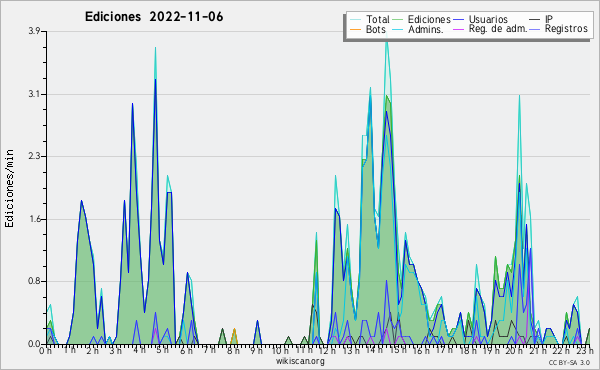Click the y-axis value 3.1

34,94
